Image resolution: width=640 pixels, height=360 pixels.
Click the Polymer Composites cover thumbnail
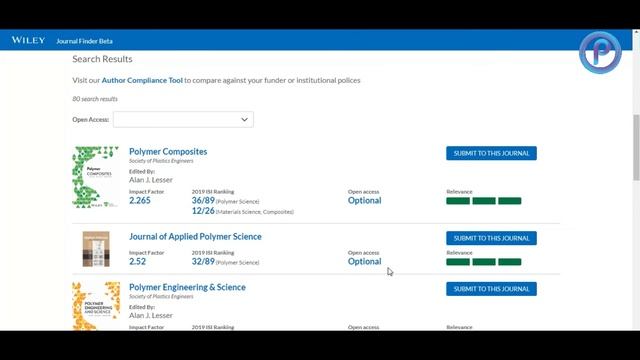96,177
